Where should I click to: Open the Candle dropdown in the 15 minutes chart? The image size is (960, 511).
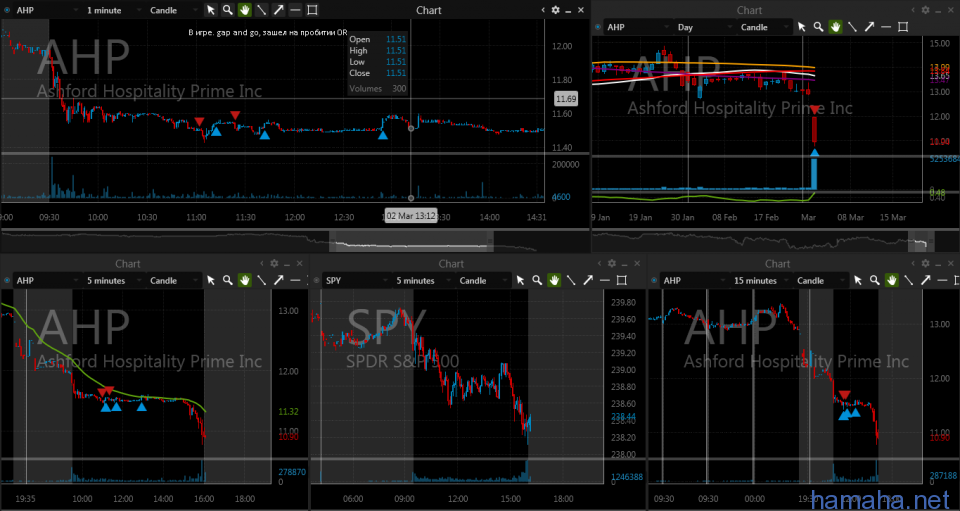(x=820, y=280)
